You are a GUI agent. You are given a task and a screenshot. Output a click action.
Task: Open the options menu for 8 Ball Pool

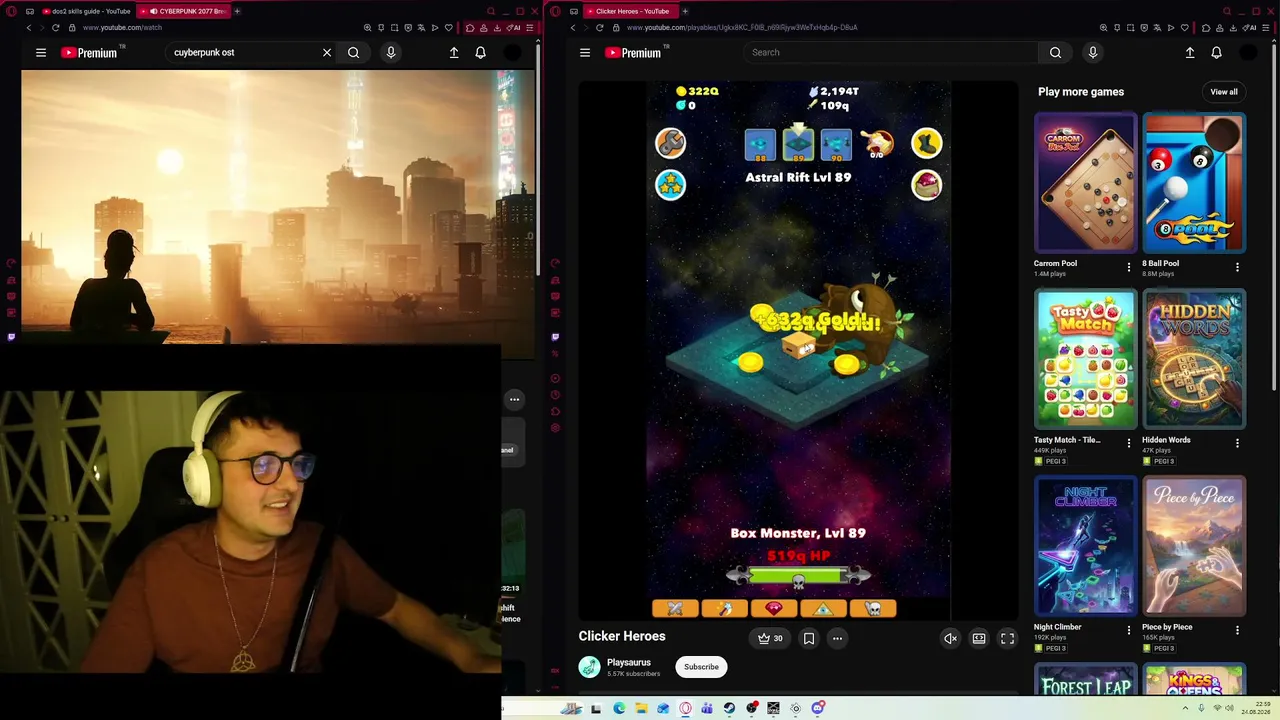[1237, 267]
